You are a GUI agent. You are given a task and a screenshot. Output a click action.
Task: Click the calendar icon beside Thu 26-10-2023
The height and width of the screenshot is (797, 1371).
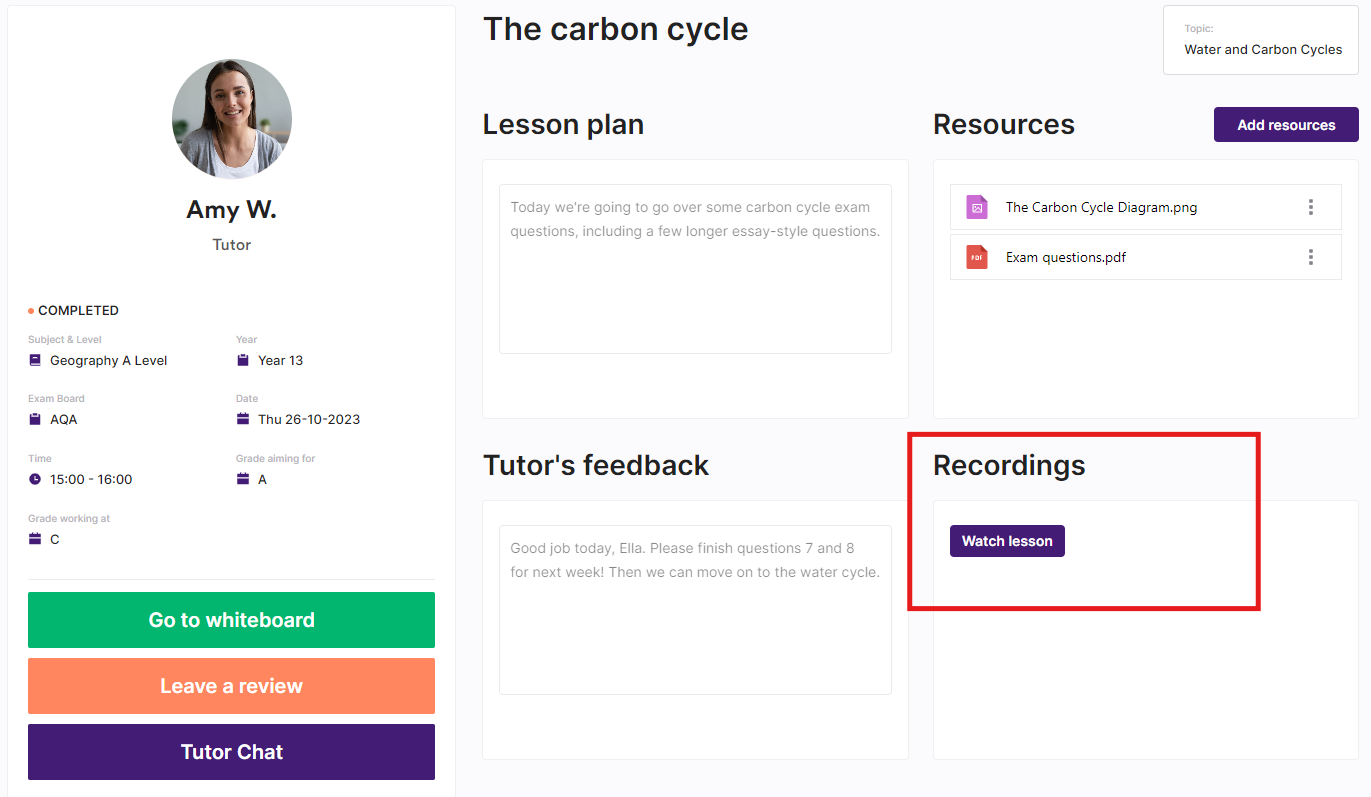pos(243,419)
